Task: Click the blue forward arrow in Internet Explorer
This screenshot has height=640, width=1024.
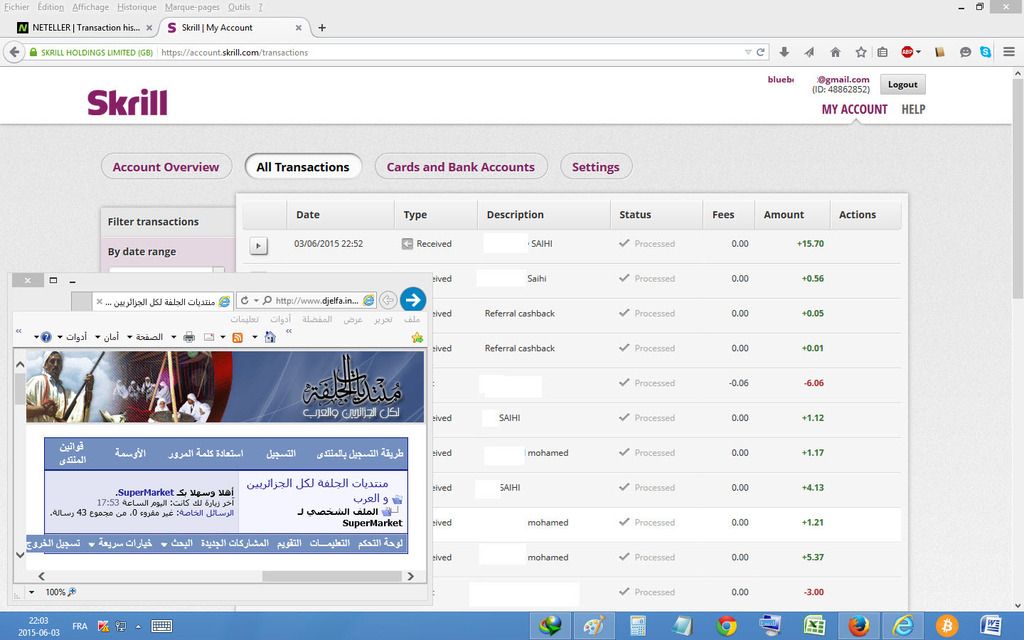Action: point(413,300)
